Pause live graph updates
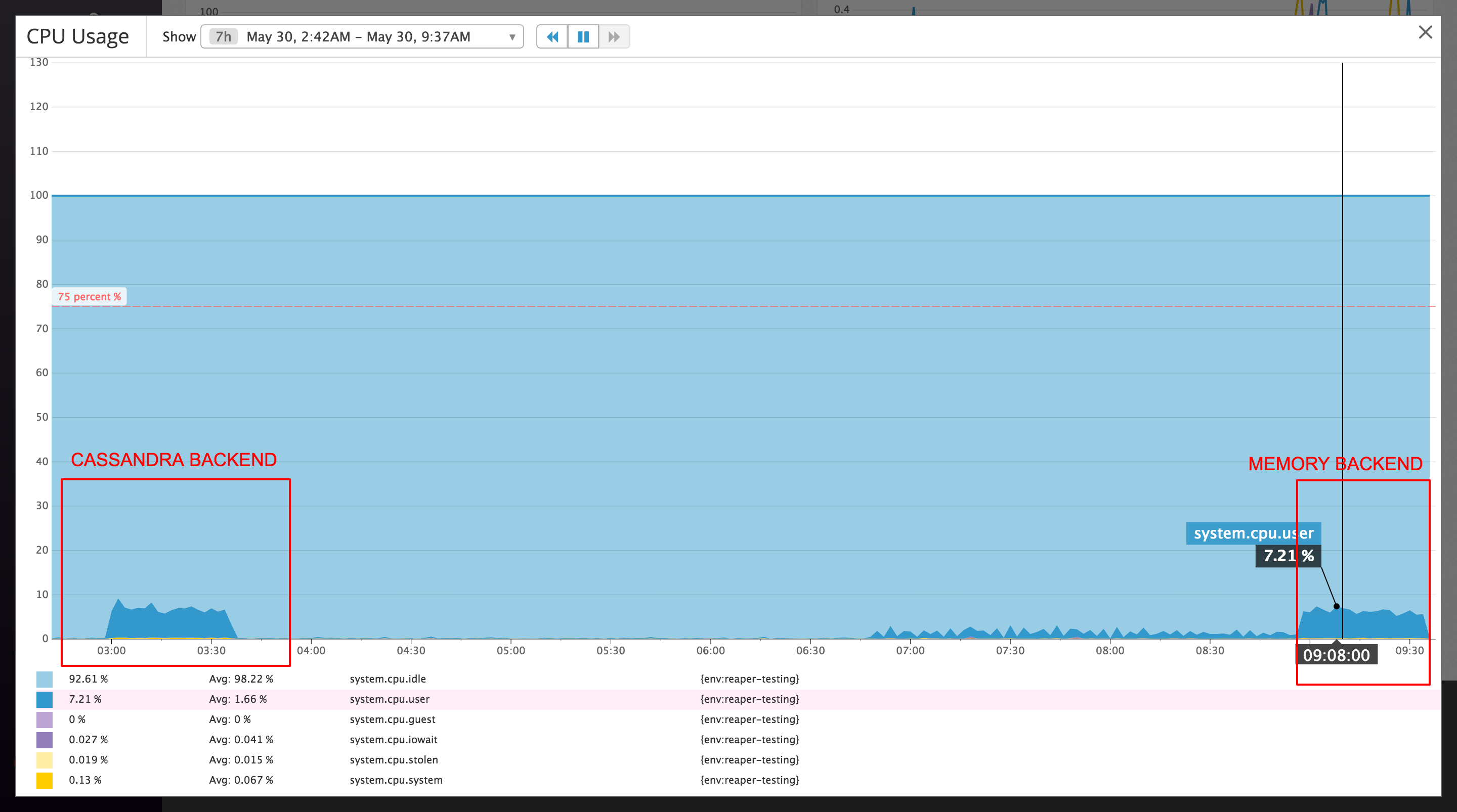1457x812 pixels. click(x=583, y=37)
